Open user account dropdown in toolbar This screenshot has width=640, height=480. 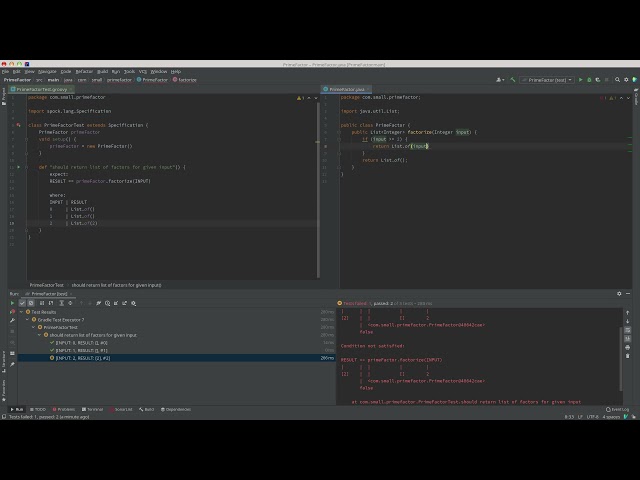[500, 80]
